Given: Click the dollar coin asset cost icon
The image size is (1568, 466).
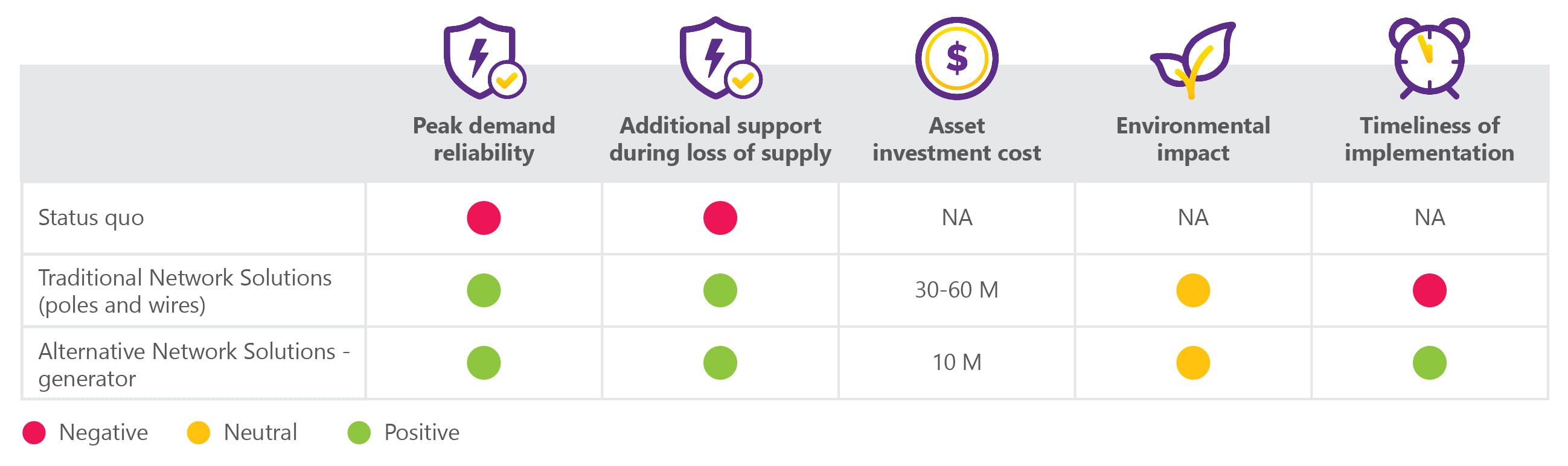Looking at the screenshot, I should click(x=956, y=59).
